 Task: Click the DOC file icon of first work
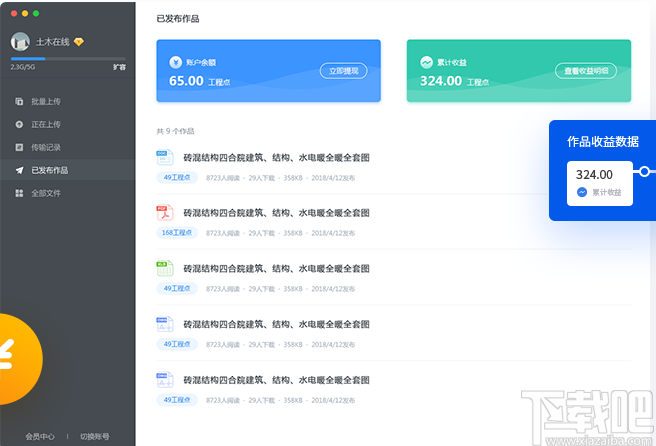tap(165, 158)
